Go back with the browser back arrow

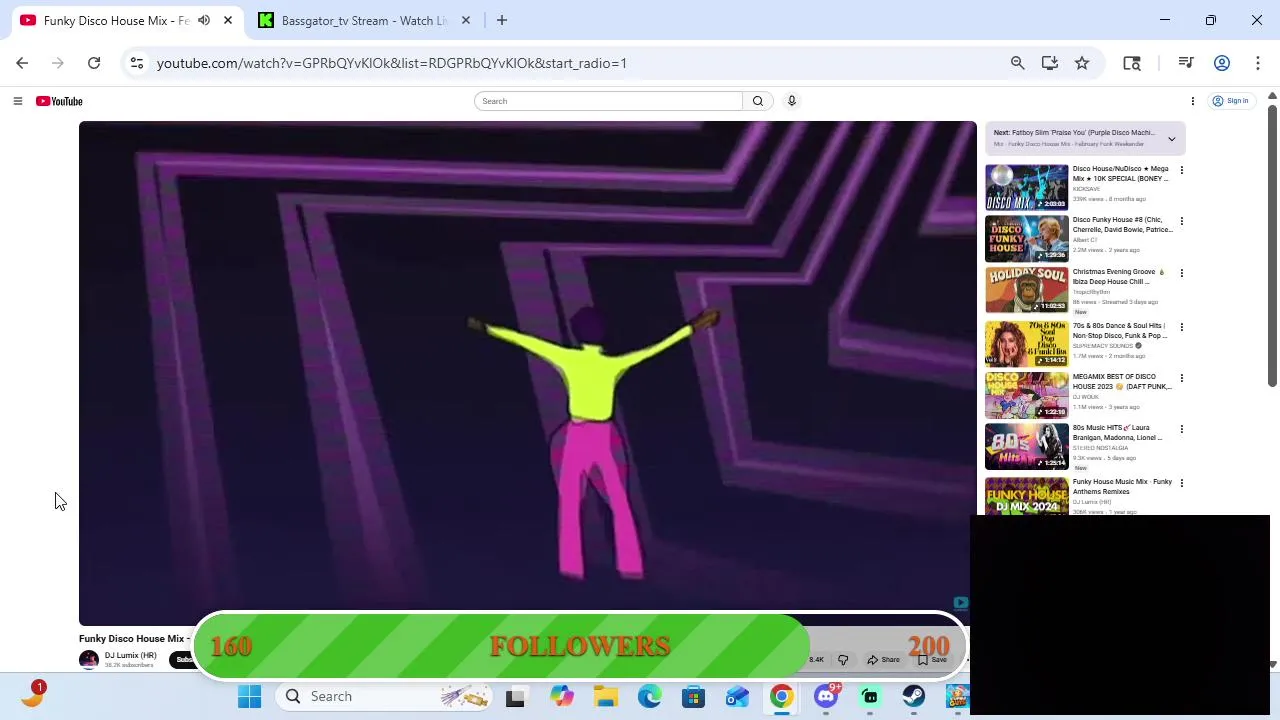pos(22,63)
